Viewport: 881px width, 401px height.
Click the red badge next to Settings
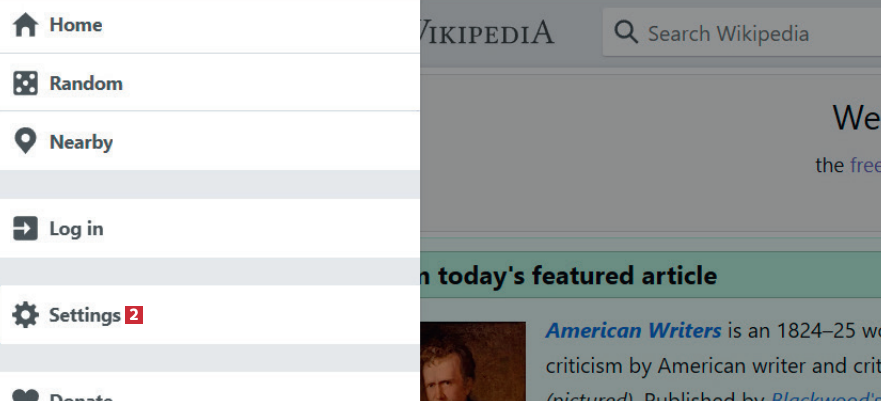point(134,315)
